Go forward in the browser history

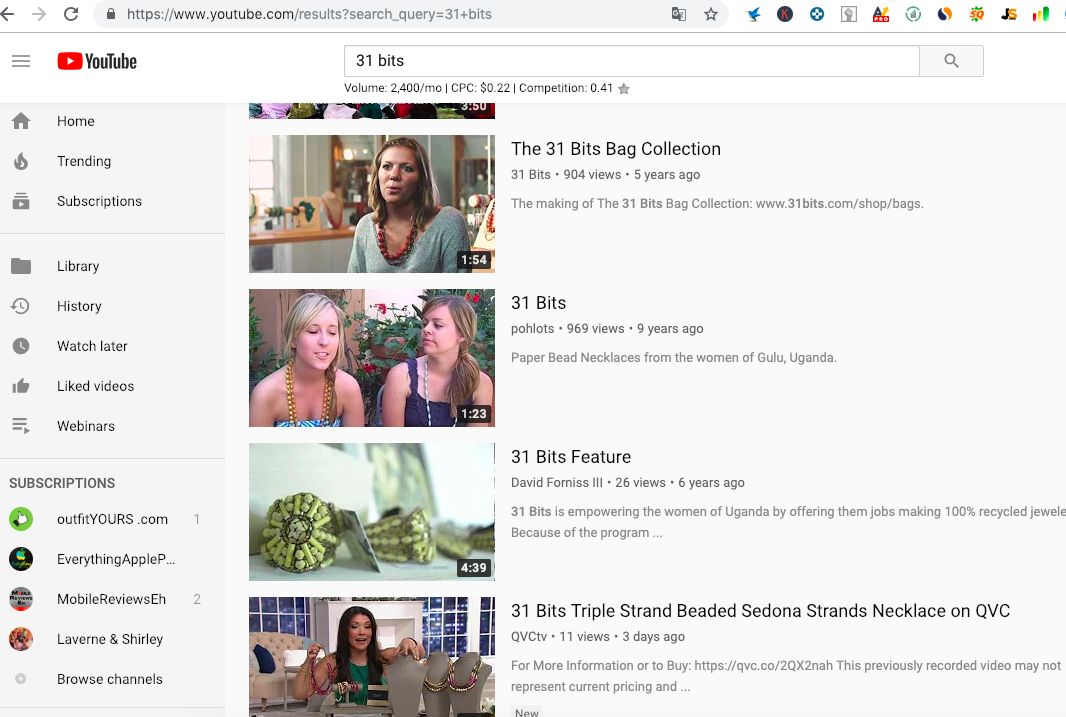39,14
